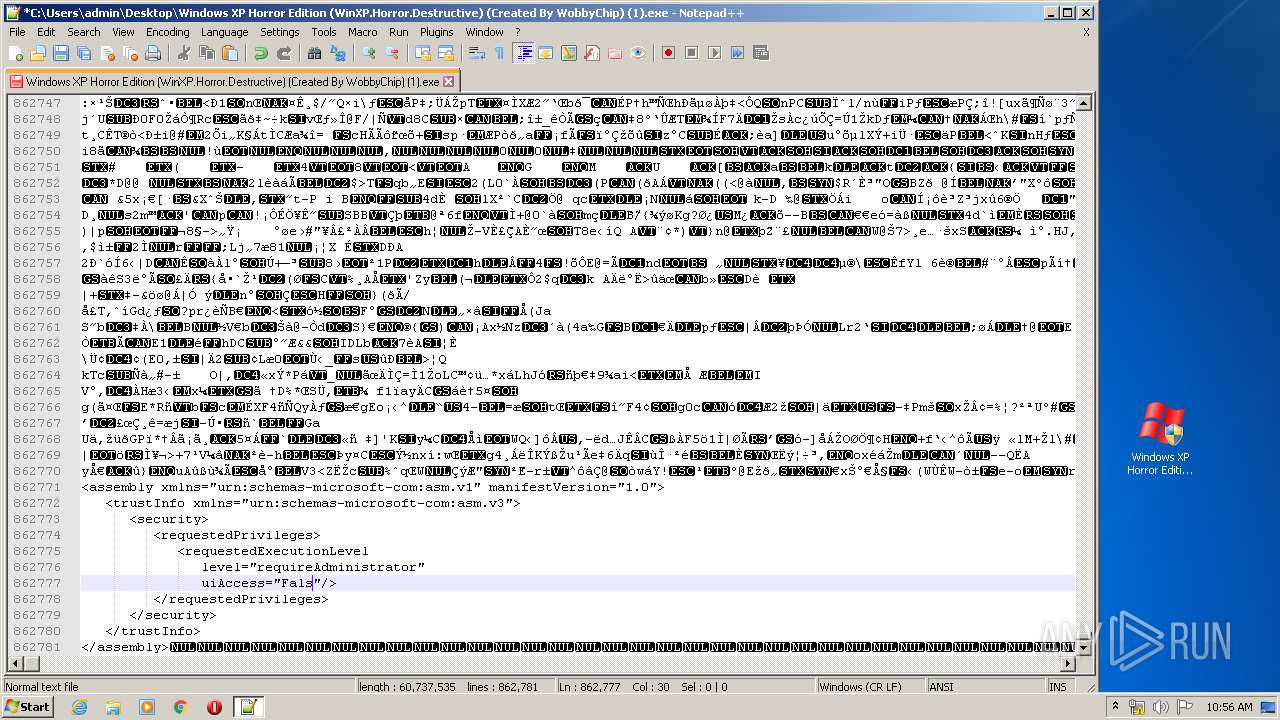Screen dimensions: 1280x720
Task: Toggle synchronized vertical scrolling
Action: pyautogui.click(x=422, y=53)
